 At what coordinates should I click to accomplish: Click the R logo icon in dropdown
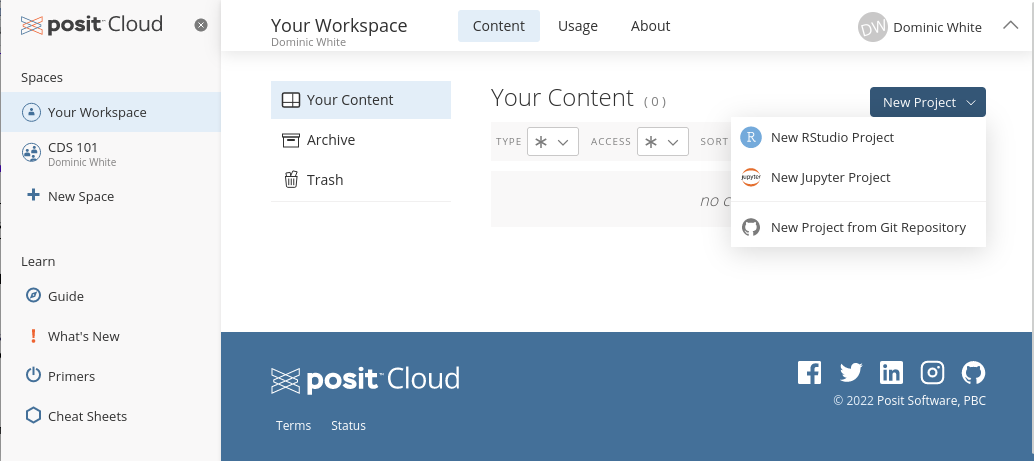point(750,137)
